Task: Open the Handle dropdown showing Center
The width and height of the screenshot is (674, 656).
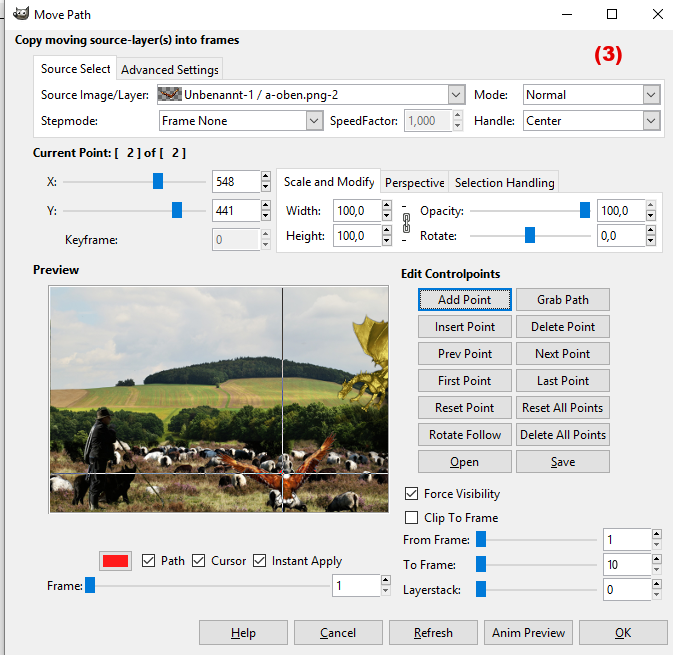Action: 591,121
